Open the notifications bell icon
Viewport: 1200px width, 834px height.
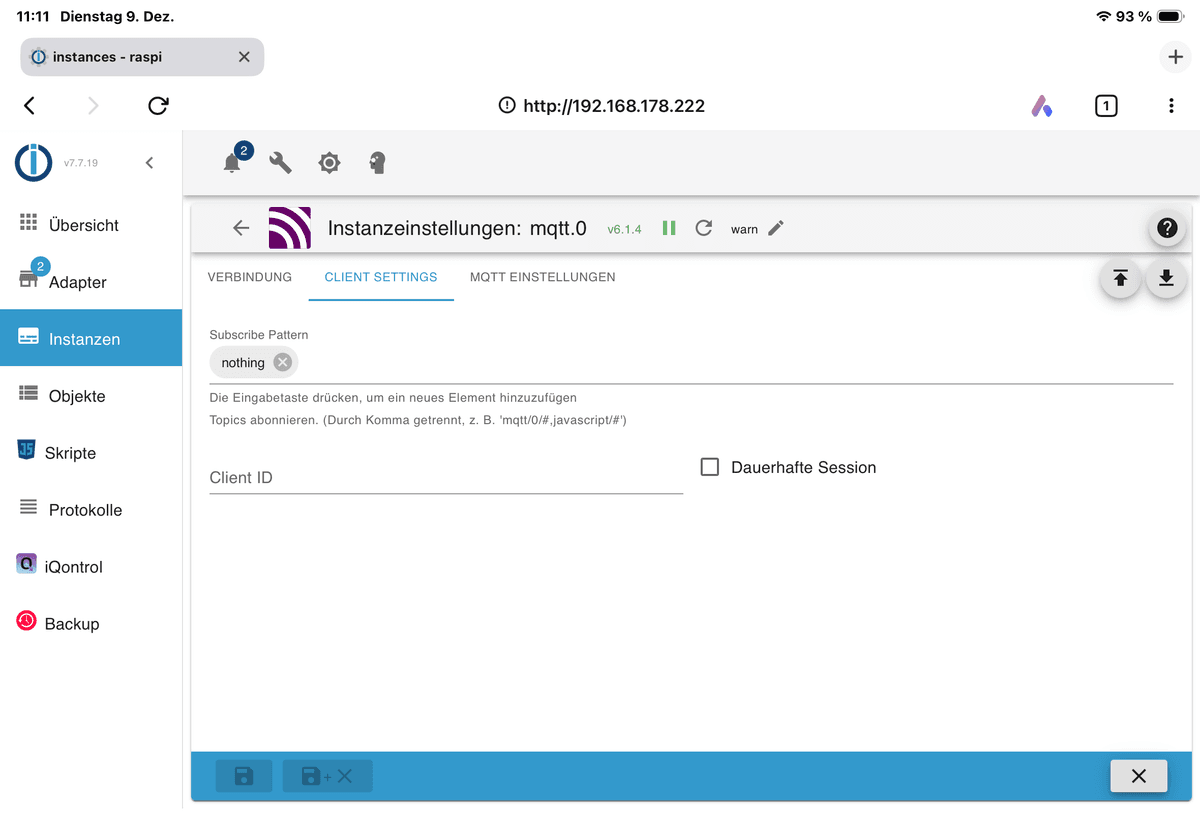232,163
